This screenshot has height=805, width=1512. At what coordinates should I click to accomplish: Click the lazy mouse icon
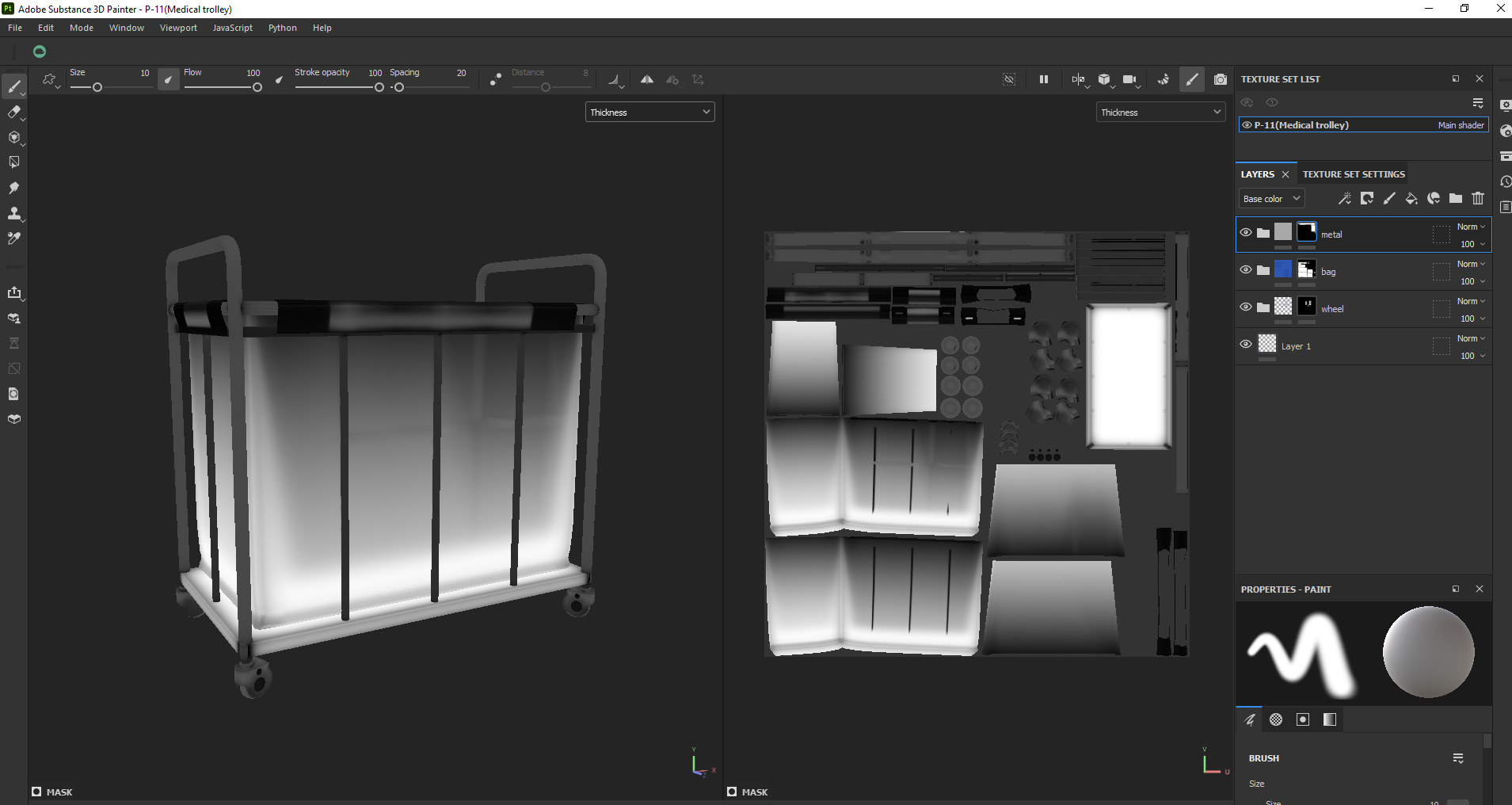(x=495, y=79)
